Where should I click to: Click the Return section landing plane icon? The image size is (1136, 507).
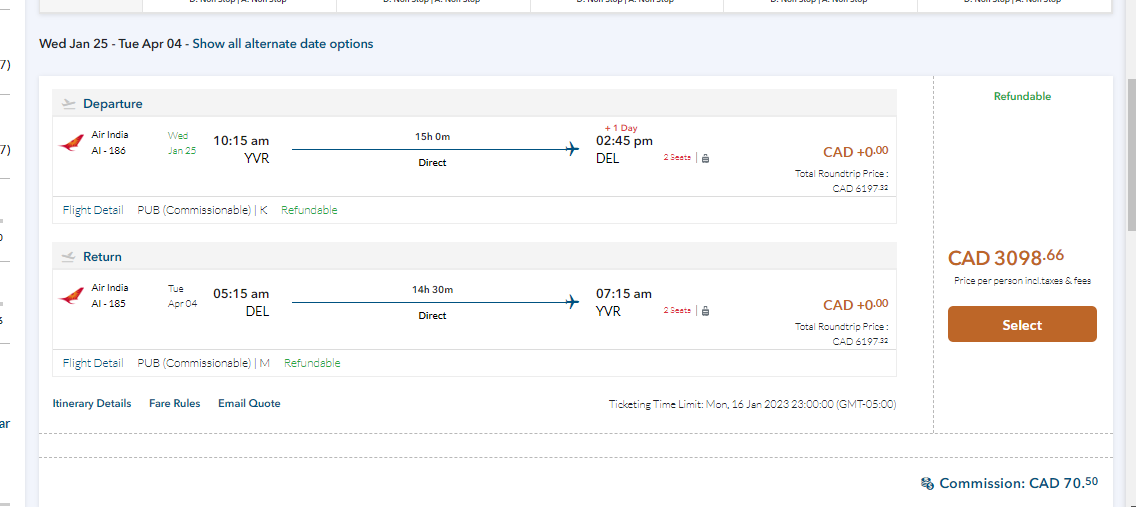69,257
